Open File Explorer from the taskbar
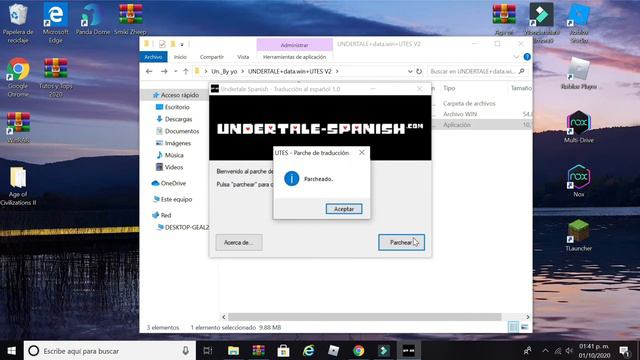Screen dimensions: 640x360 233,351
